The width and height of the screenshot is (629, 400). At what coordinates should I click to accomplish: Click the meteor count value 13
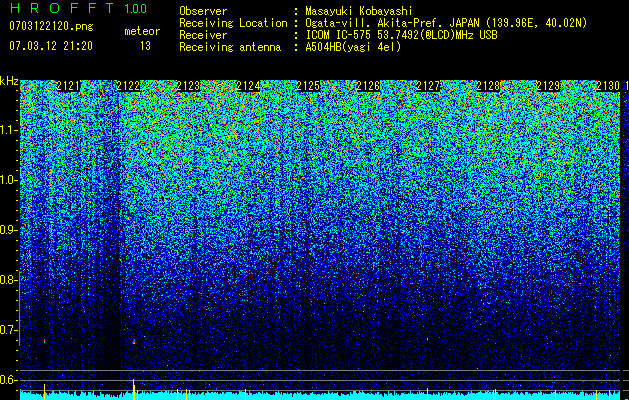pos(145,46)
